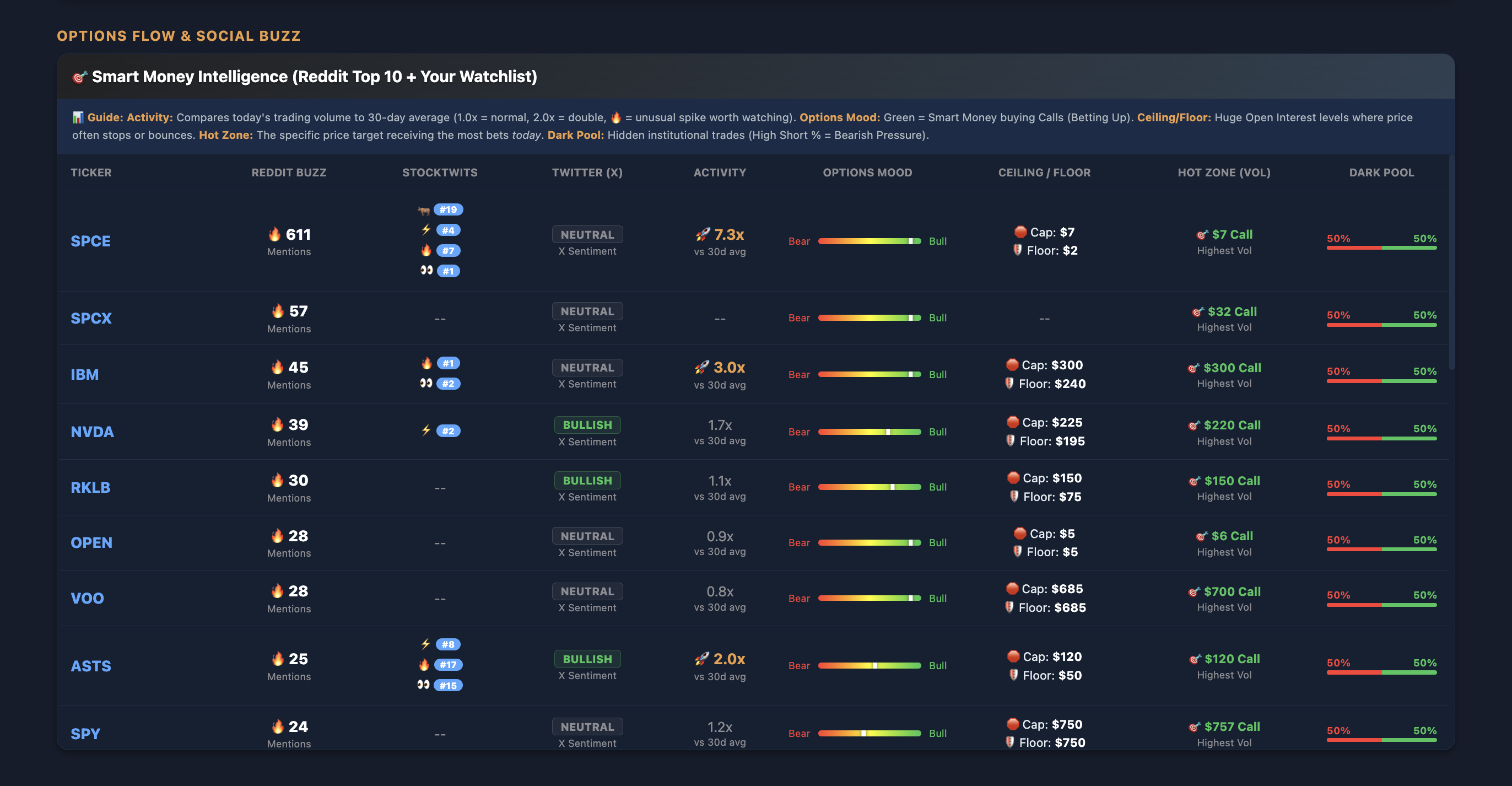Open the IBM ticker link
Image resolution: width=1512 pixels, height=786 pixels.
click(84, 374)
